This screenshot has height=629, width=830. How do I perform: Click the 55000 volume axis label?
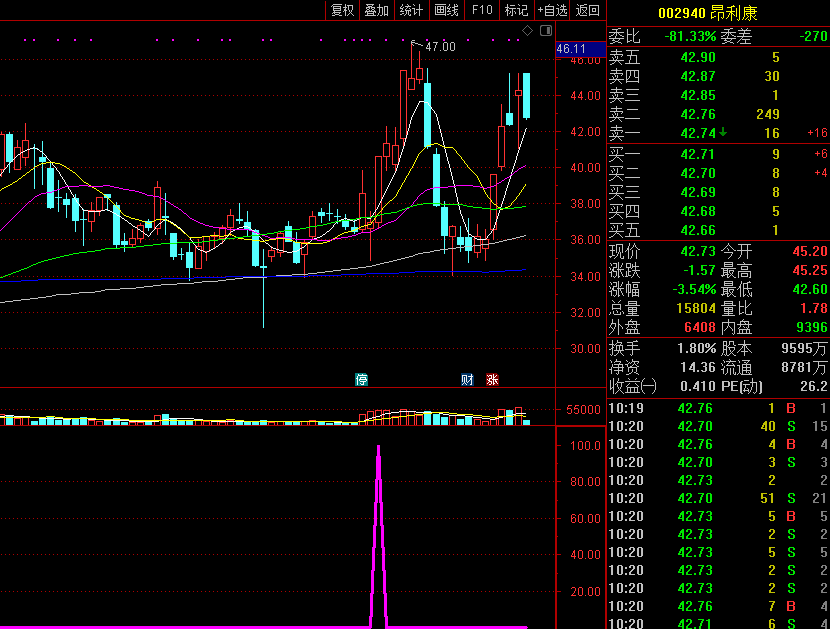(583, 410)
